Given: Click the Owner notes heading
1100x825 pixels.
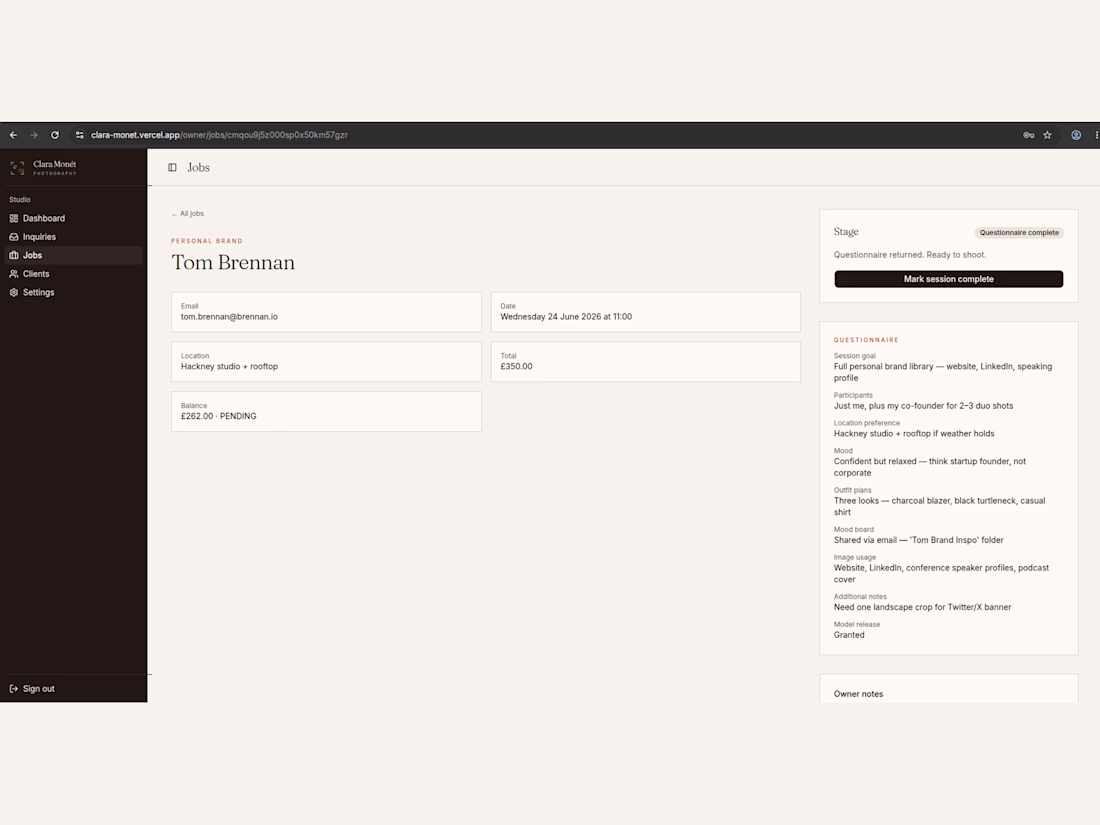Looking at the screenshot, I should (858, 695).
